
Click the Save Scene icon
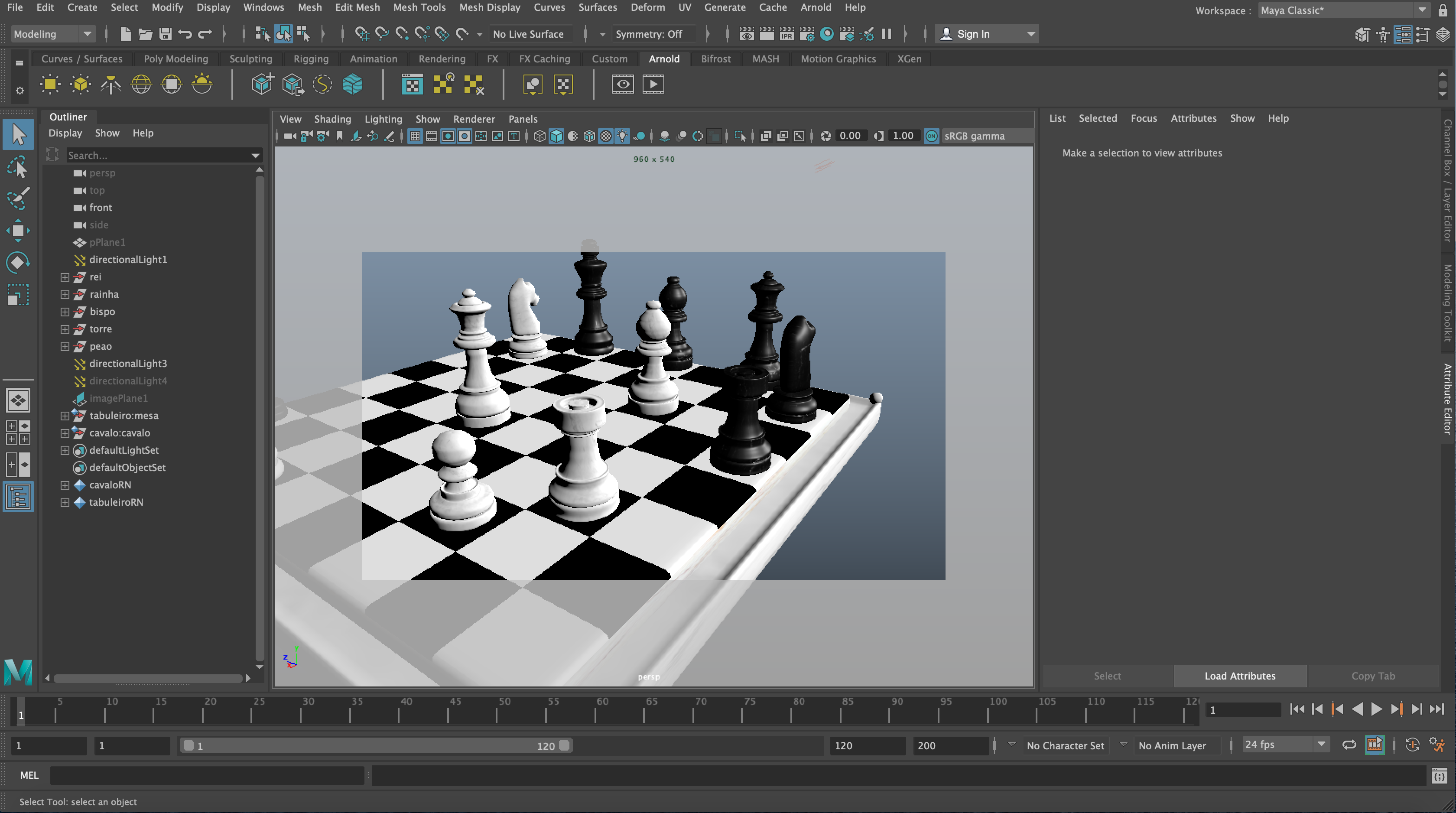coord(165,34)
